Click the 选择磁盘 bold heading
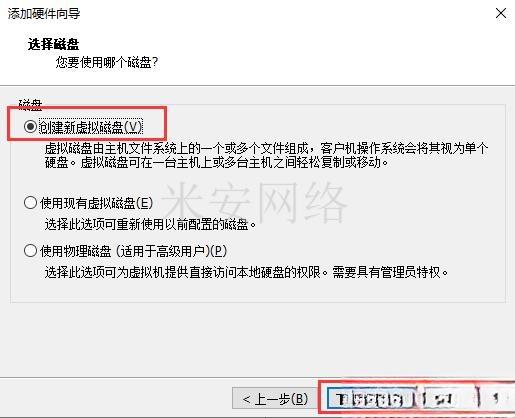The height and width of the screenshot is (418, 515). point(53,44)
